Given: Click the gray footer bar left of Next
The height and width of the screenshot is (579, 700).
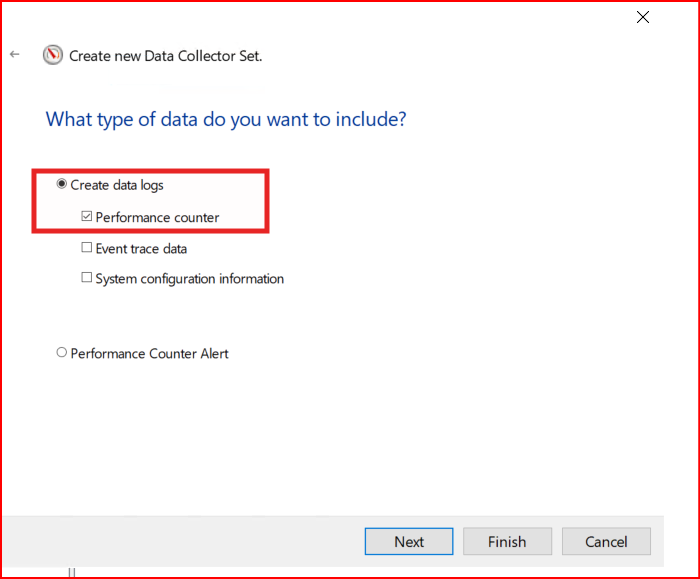Looking at the screenshot, I should click(180, 541).
